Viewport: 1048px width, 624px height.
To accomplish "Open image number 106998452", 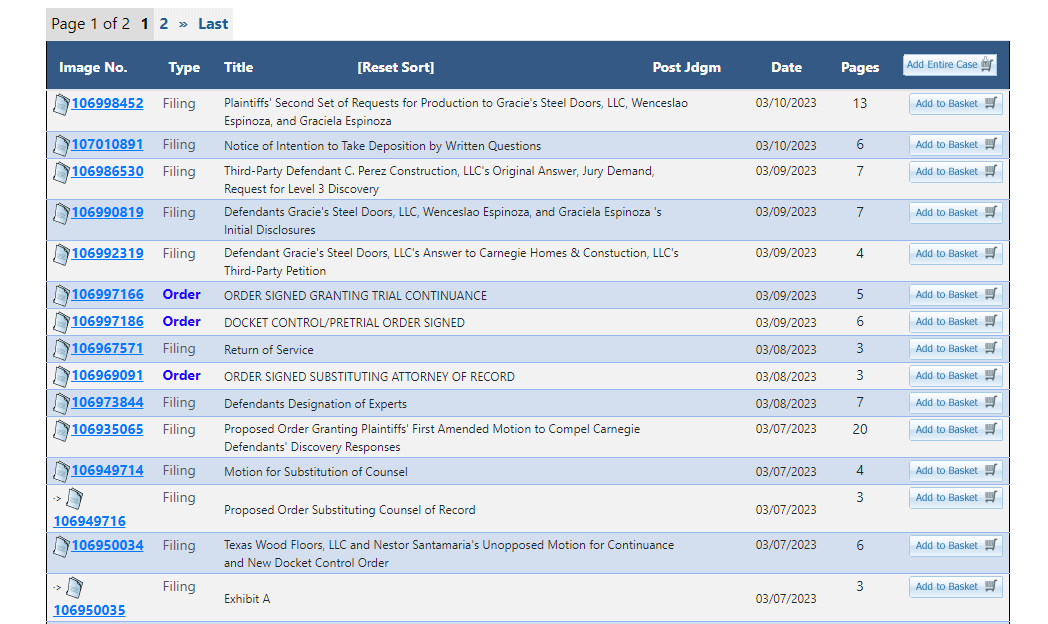I will pyautogui.click(x=108, y=104).
